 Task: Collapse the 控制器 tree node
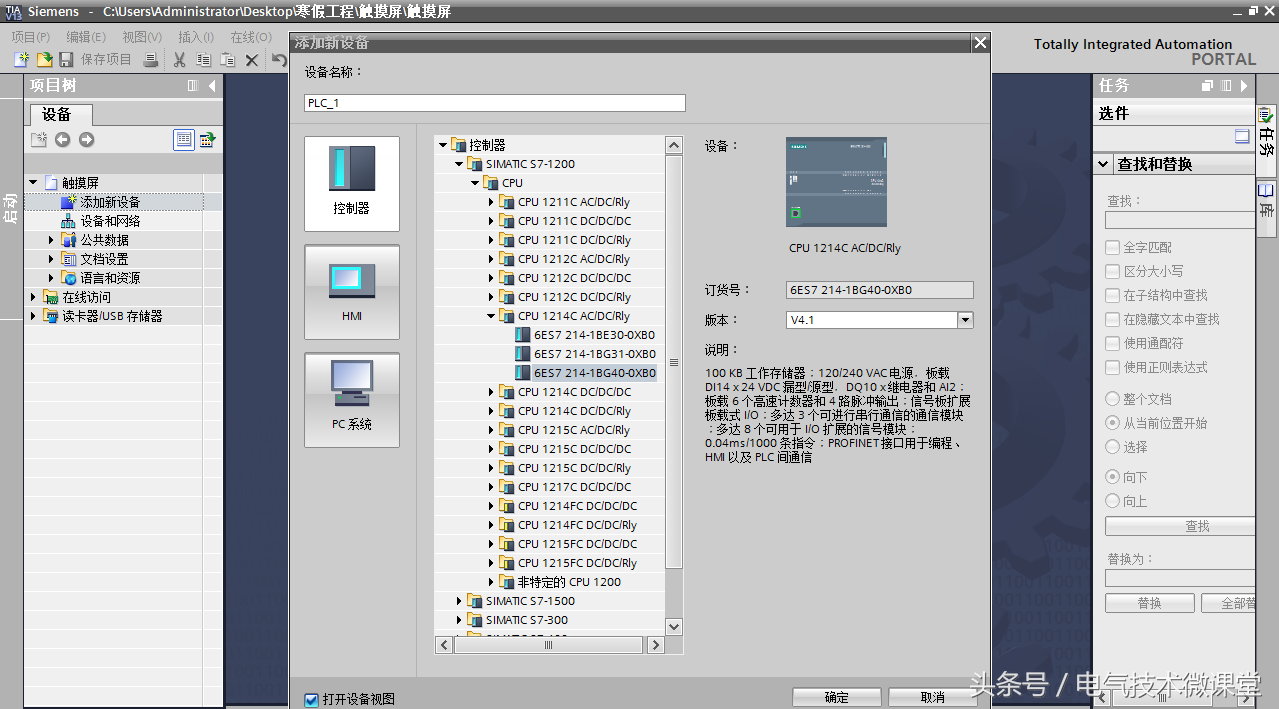[x=443, y=145]
